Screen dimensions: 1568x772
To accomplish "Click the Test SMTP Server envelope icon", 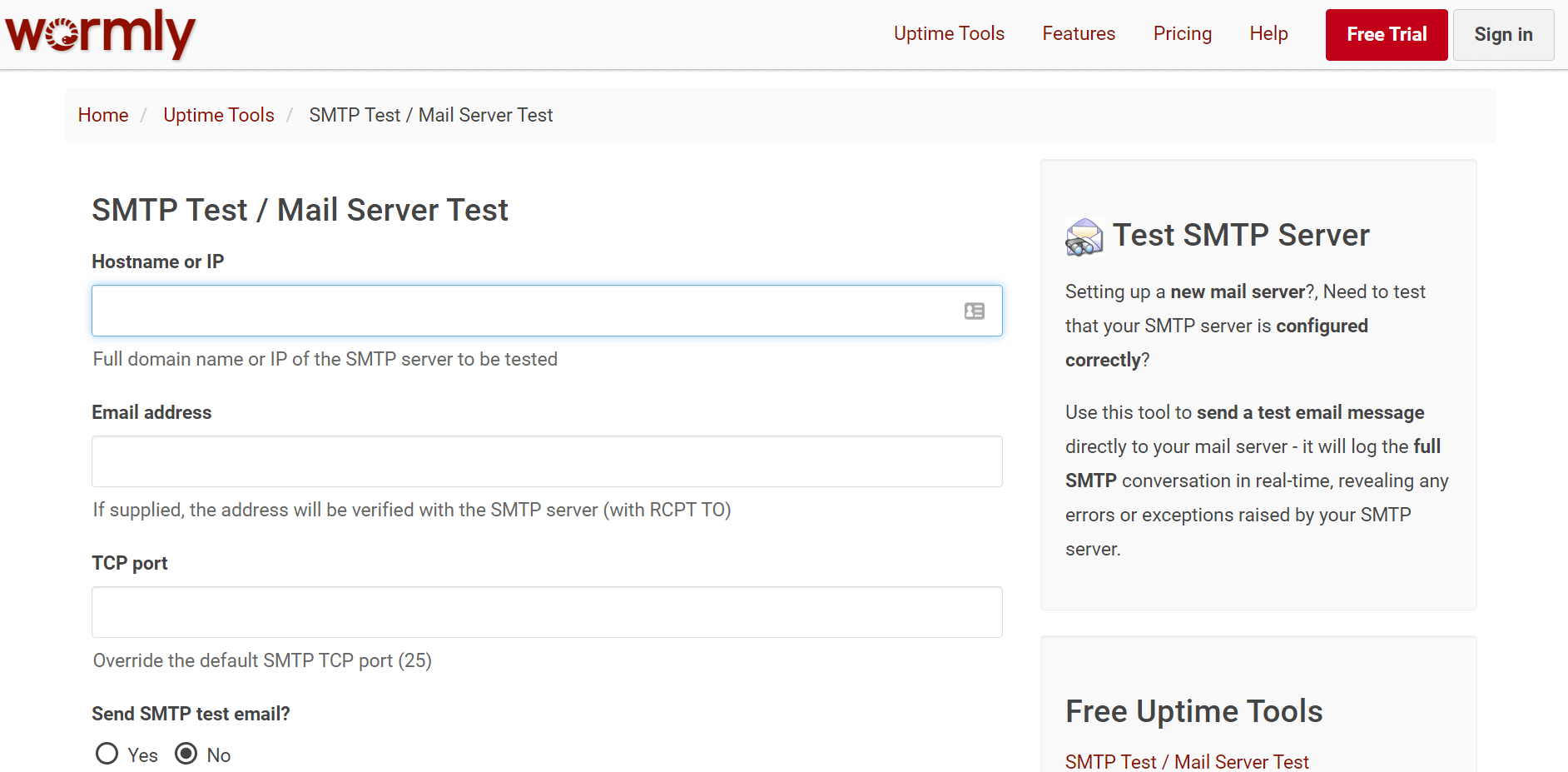I will 1084,237.
